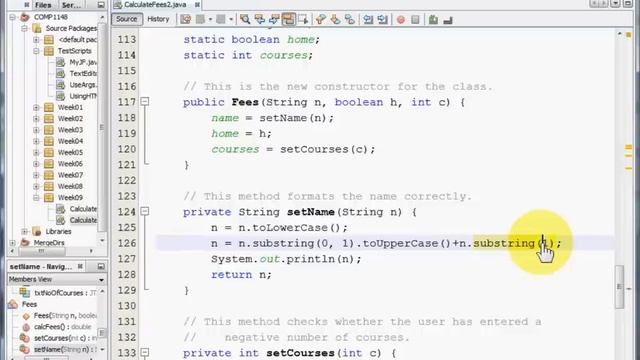
Task: Expand the Week03 package
Action: [x=36, y=130]
